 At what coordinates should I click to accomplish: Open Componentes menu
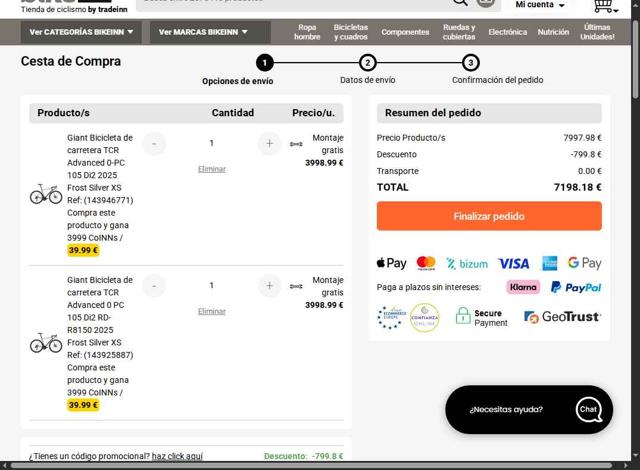[x=405, y=32]
